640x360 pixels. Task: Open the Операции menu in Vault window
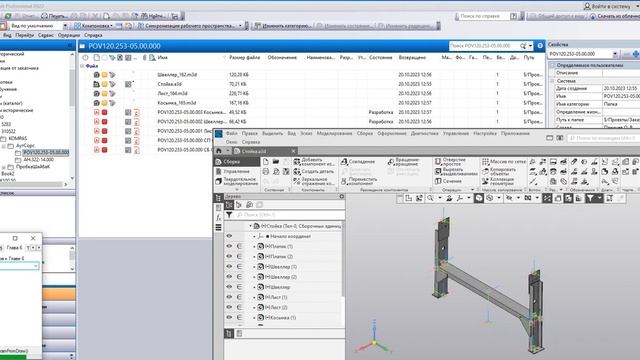[69, 35]
